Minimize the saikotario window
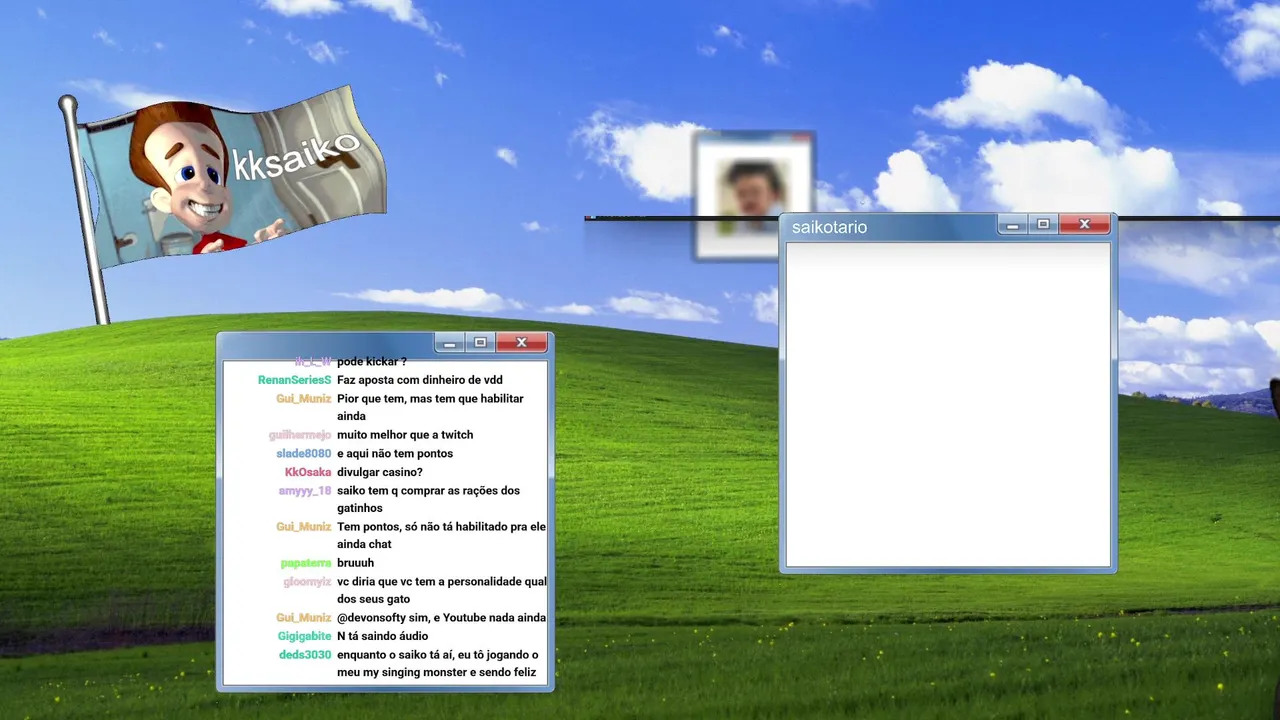 pyautogui.click(x=1013, y=225)
